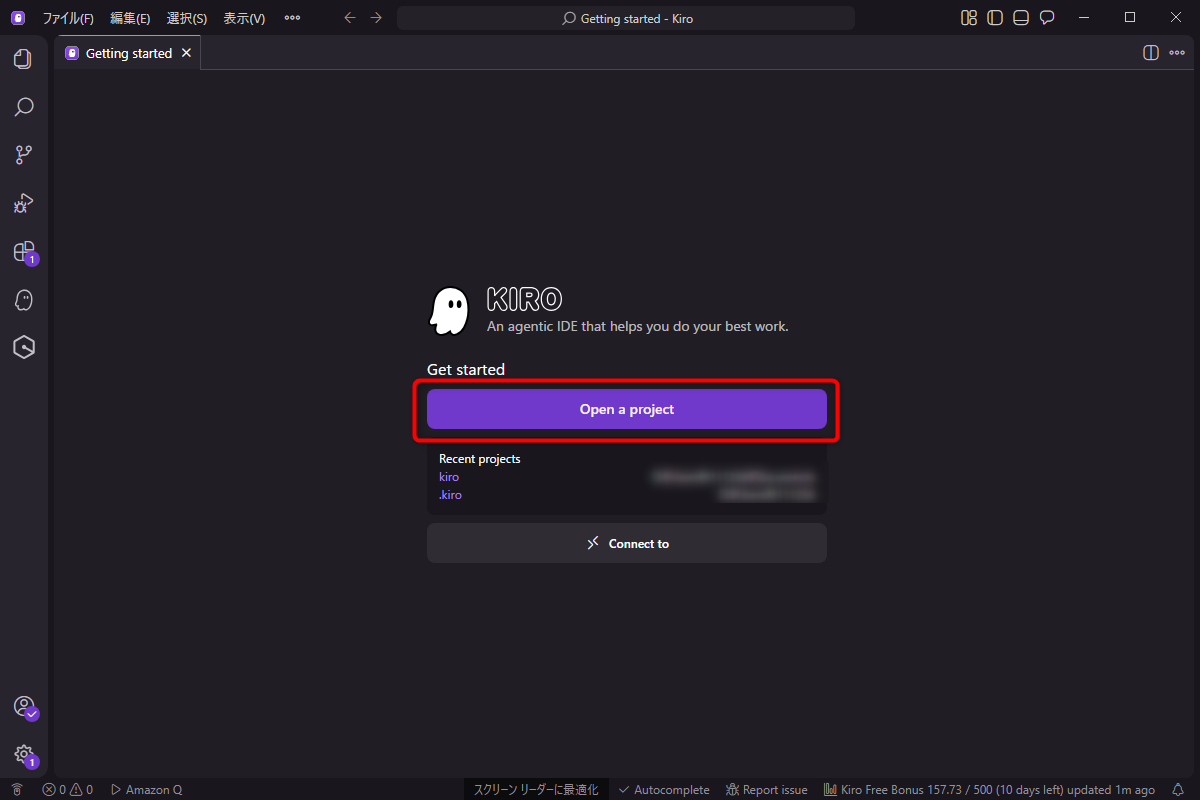The height and width of the screenshot is (800, 1200).
Task: Open the 編集(E) menu
Action: (130, 18)
